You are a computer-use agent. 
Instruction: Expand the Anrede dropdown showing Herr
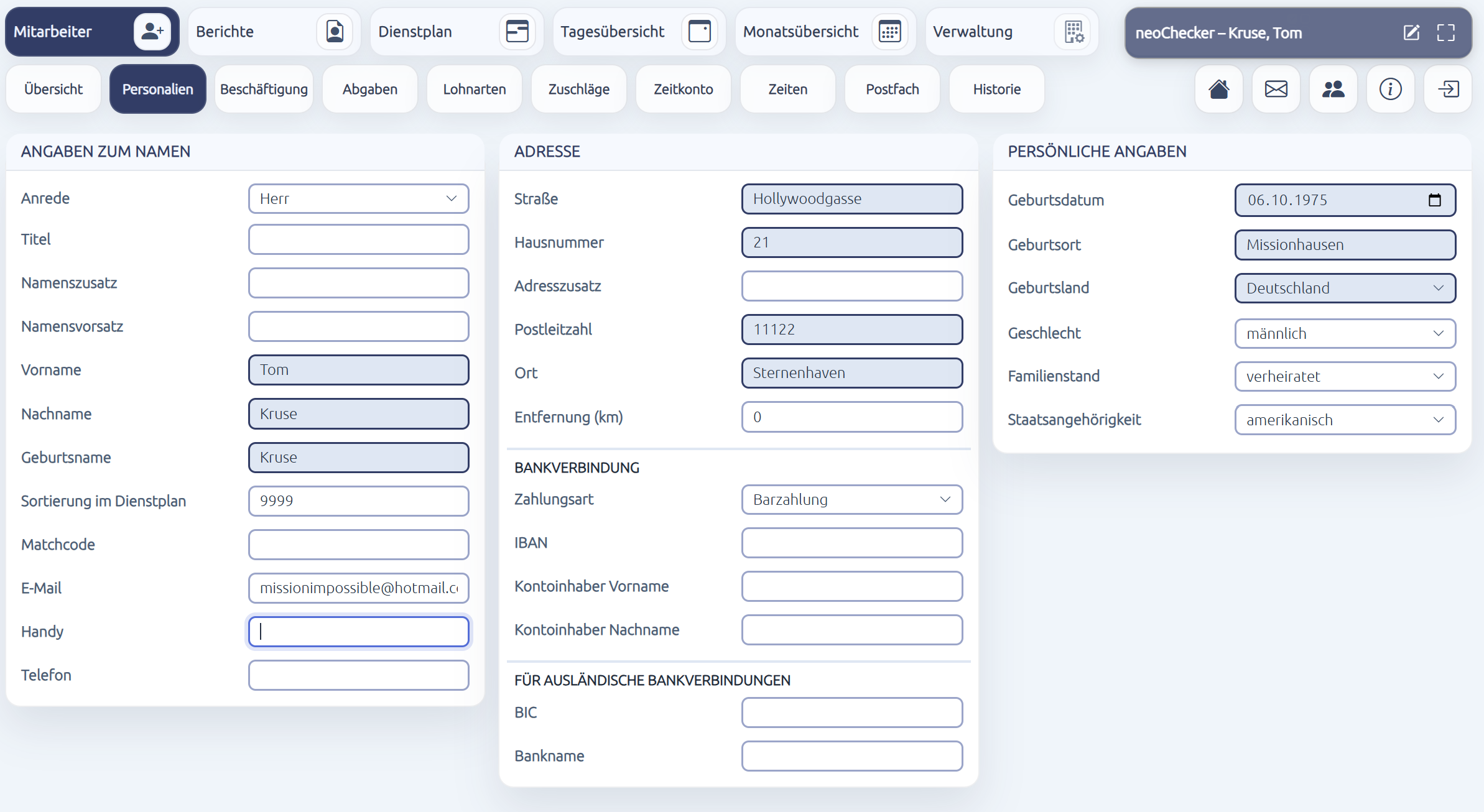tap(358, 199)
